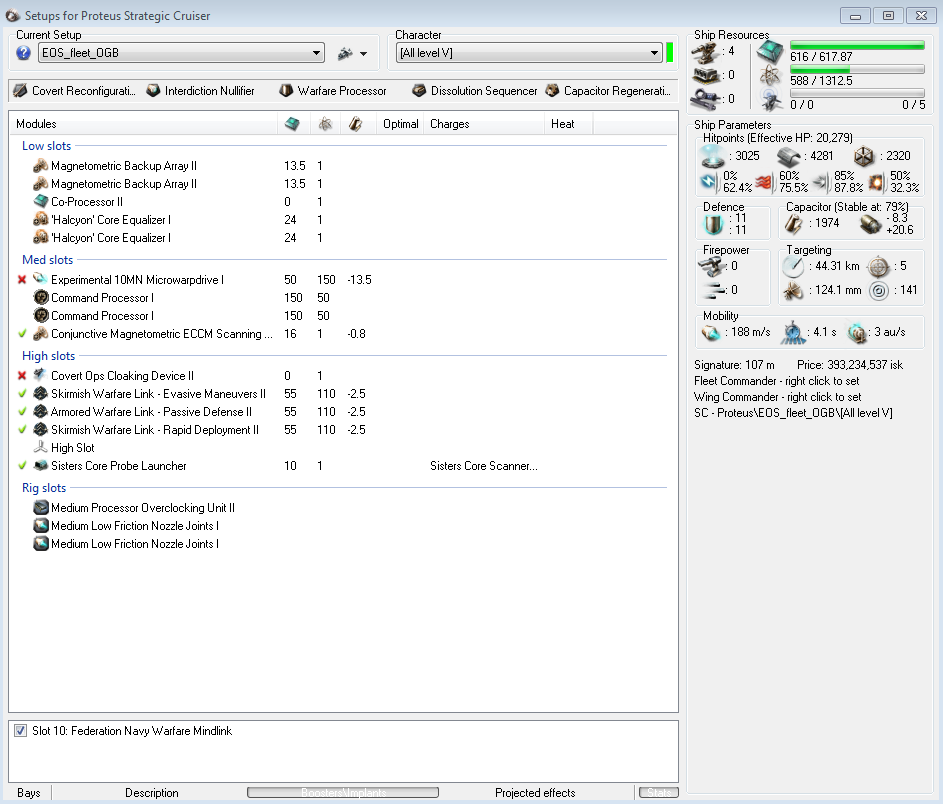Open the Character All level V dropdown
Viewport: 943px width, 804px height.
(x=529, y=53)
